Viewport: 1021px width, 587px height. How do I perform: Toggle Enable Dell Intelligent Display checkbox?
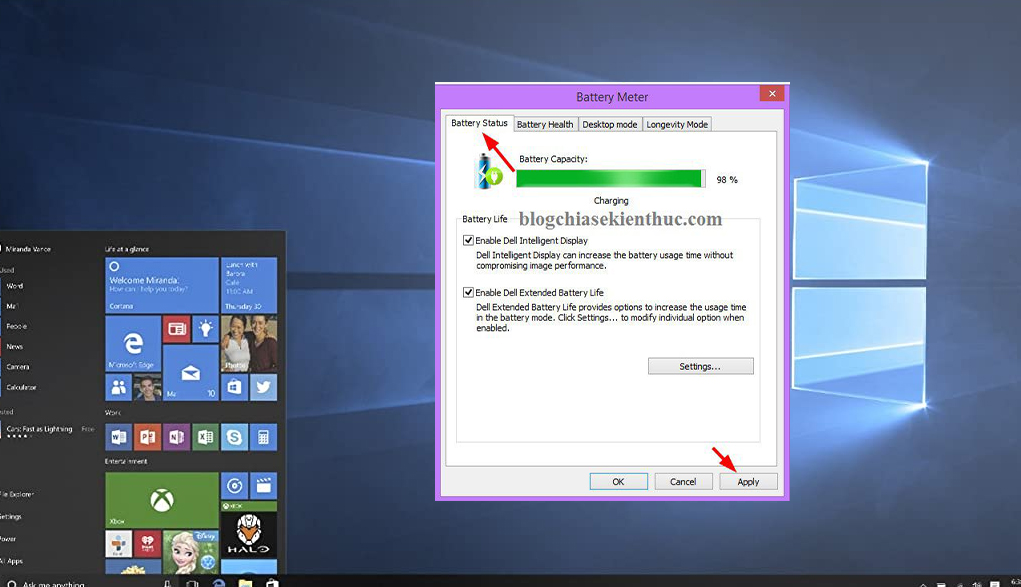click(468, 240)
